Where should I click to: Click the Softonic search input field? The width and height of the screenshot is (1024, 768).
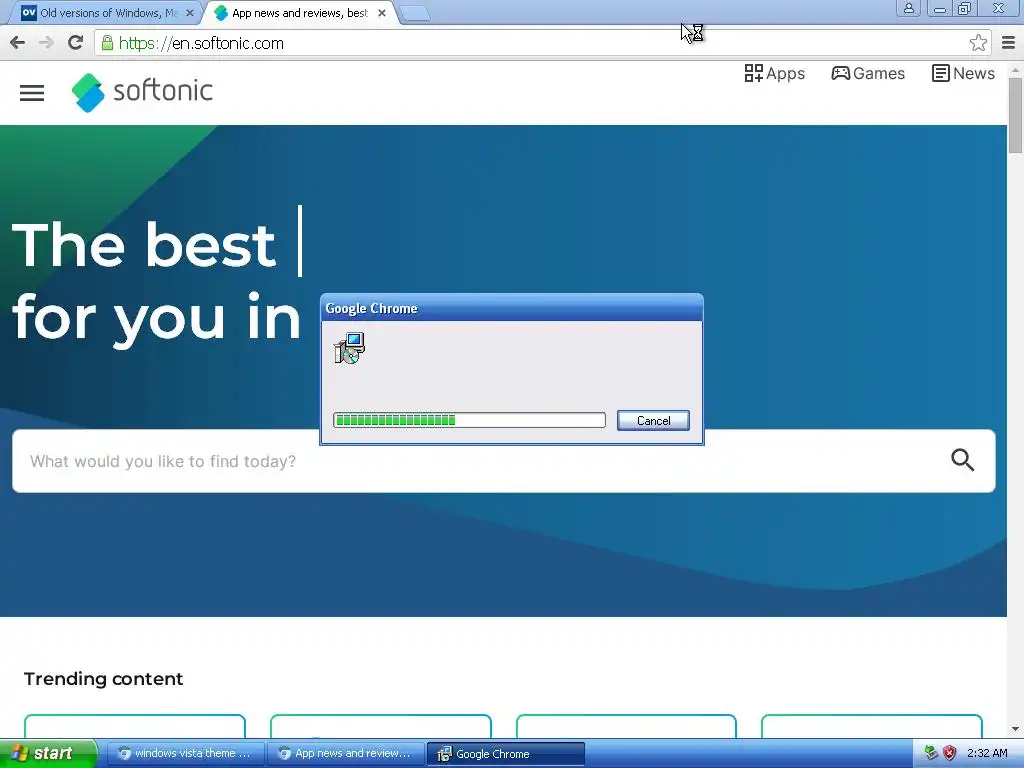point(504,461)
